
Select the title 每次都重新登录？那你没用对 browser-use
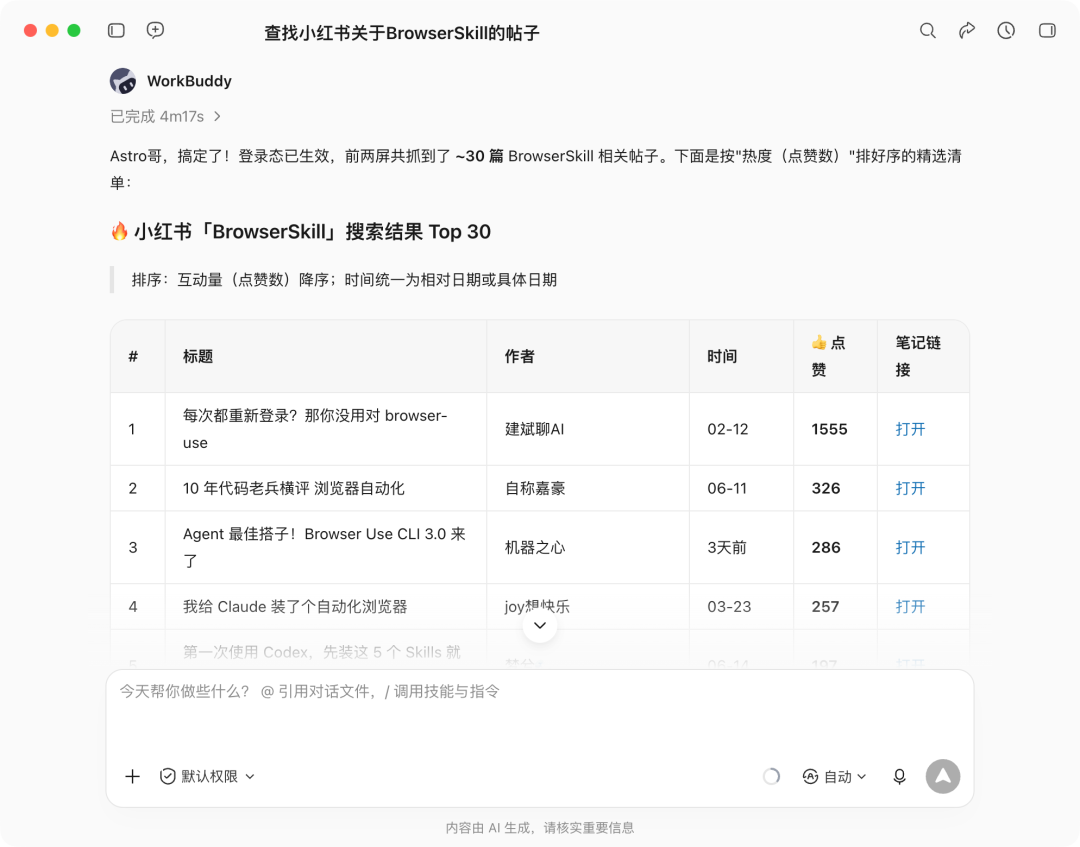click(x=315, y=429)
